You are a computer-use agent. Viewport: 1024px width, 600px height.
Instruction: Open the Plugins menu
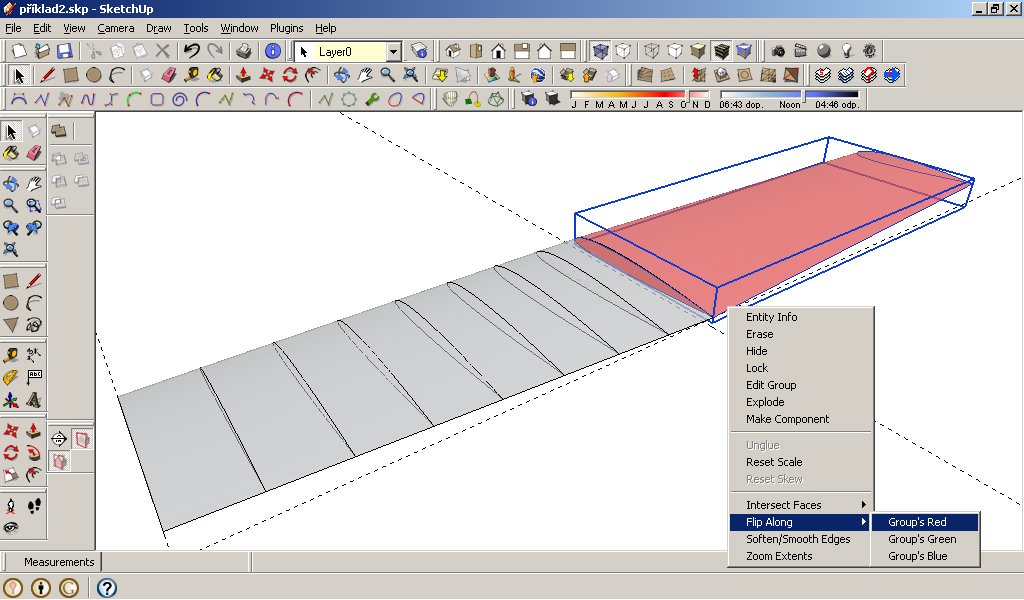click(x=286, y=28)
